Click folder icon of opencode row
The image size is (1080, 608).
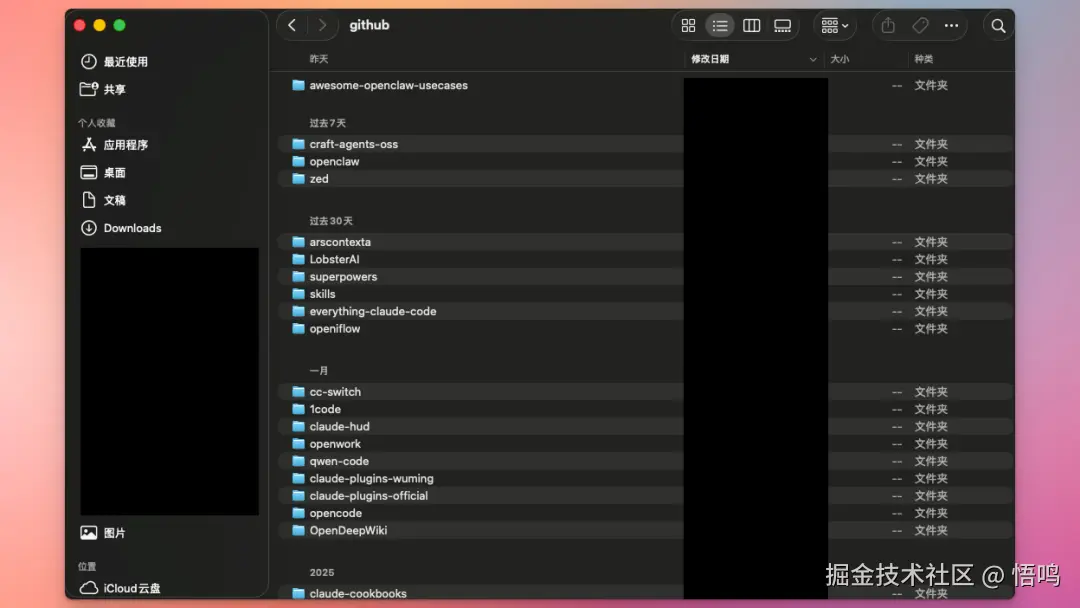pyautogui.click(x=298, y=513)
